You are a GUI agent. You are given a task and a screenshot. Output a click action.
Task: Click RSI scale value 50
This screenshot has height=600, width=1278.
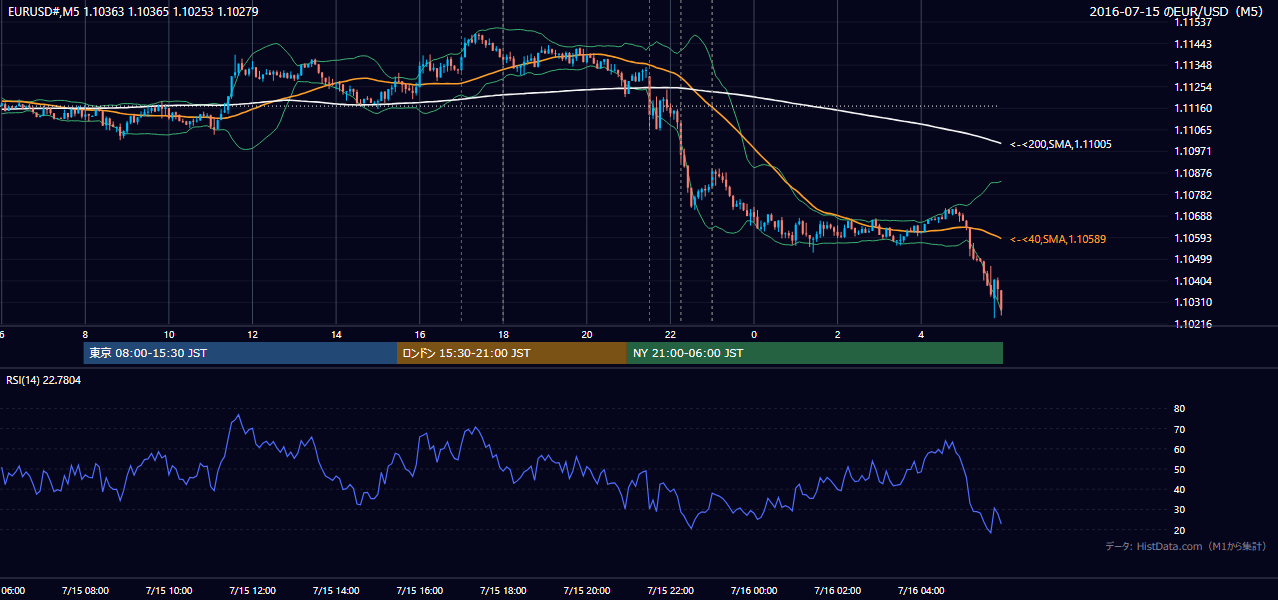(1180, 469)
